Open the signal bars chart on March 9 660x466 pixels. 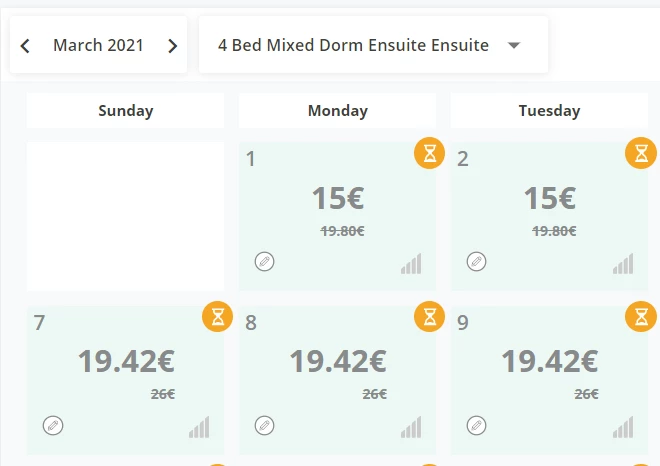tap(623, 427)
